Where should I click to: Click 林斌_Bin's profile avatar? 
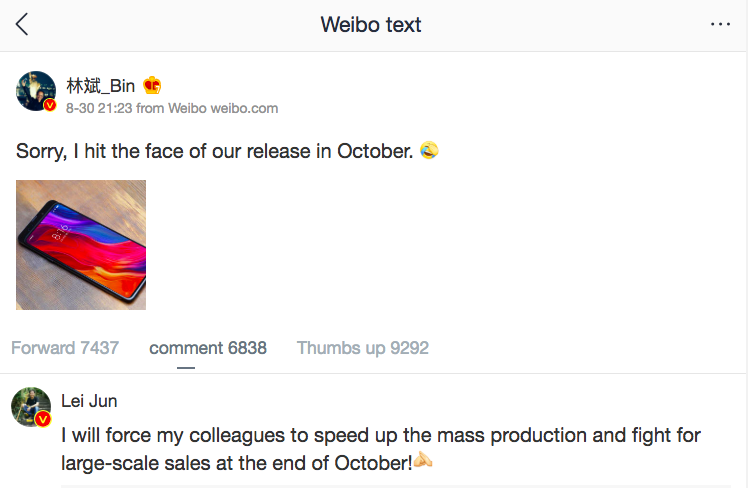coord(35,90)
